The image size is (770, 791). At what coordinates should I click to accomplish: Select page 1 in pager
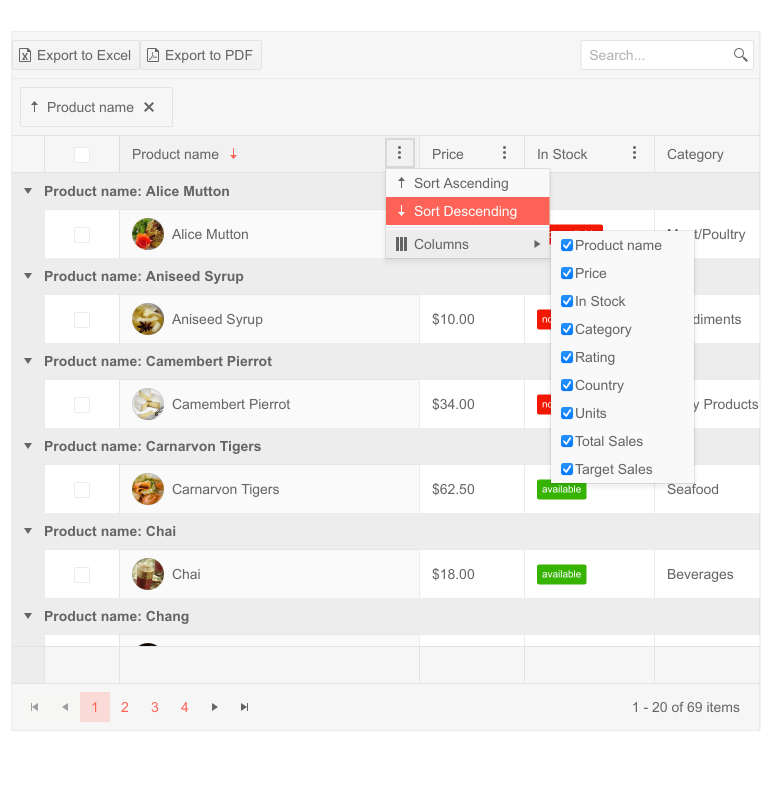(95, 707)
